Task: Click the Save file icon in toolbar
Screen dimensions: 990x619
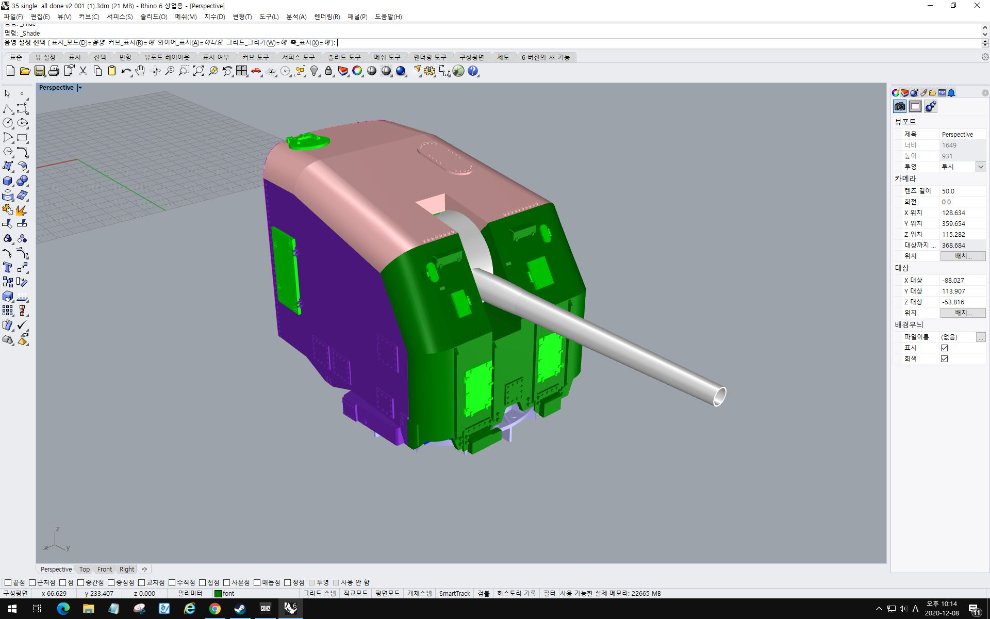Action: click(x=39, y=72)
